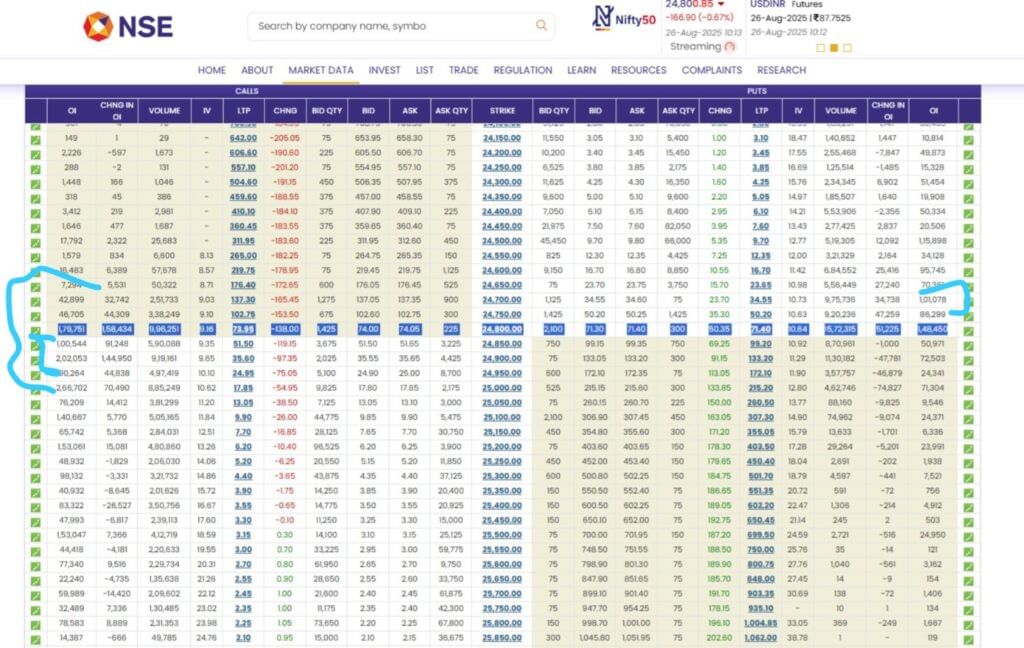Image resolution: width=1024 pixels, height=648 pixels.
Task: Open the Nifty50 logo
Action: point(630,17)
